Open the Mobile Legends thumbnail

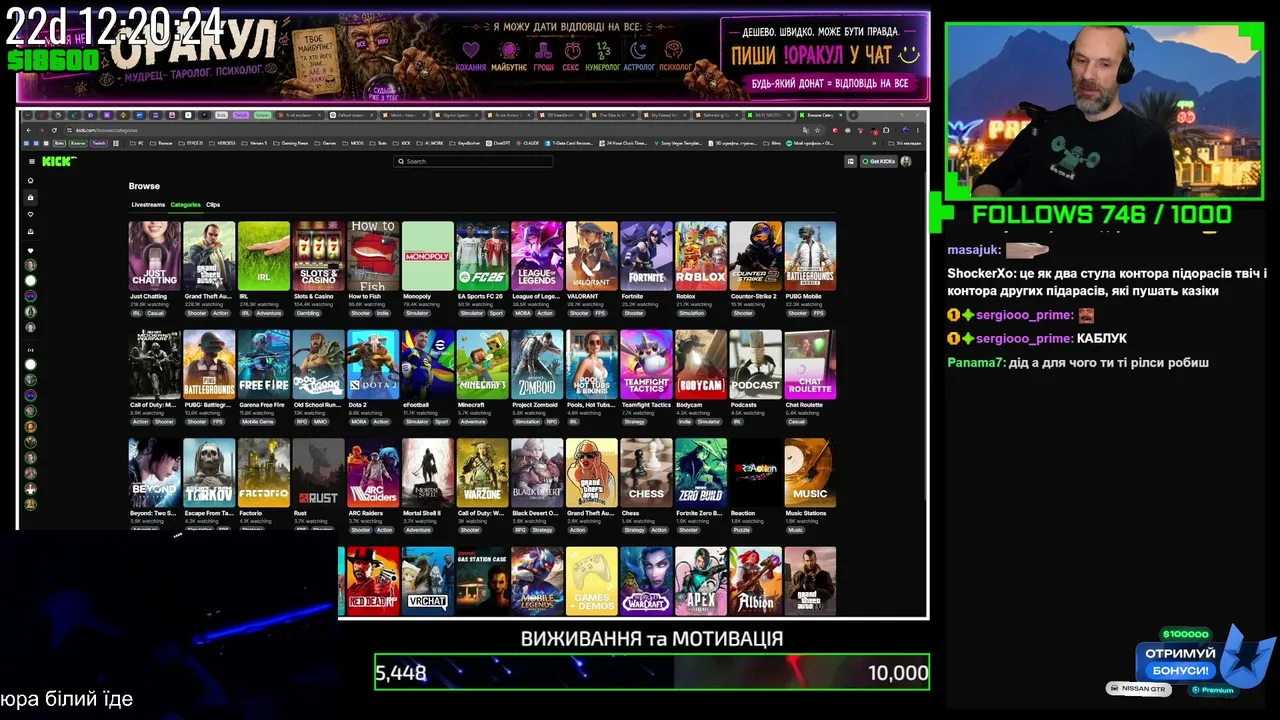point(537,581)
